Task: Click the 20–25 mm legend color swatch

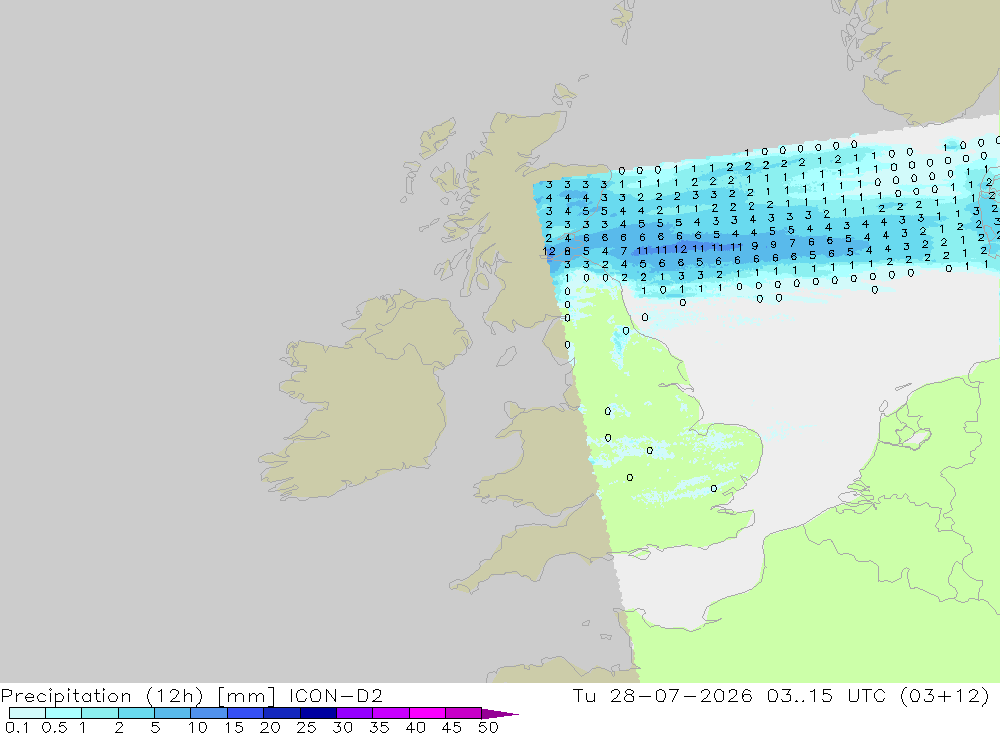Action: click(x=281, y=713)
